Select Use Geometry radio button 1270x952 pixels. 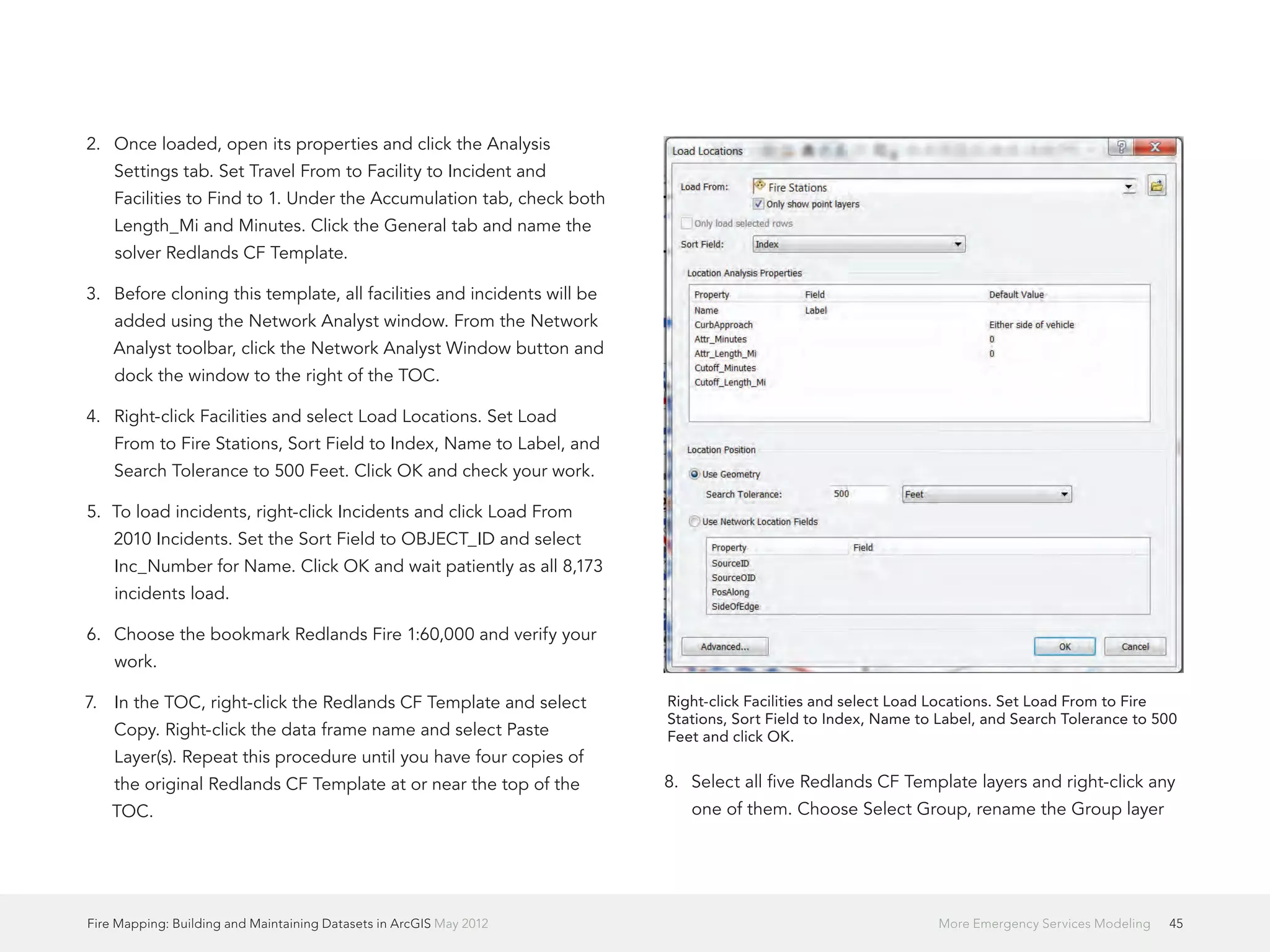tap(695, 474)
